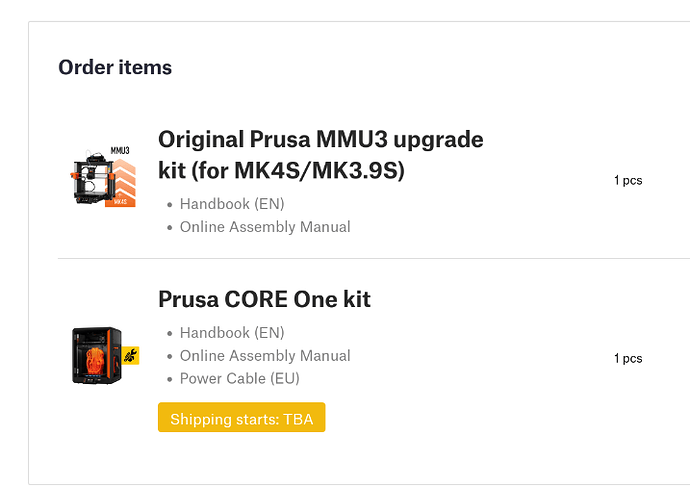The image size is (690, 486).
Task: Click the yellow Shipping starts: TBA badge
Action: click(x=242, y=418)
